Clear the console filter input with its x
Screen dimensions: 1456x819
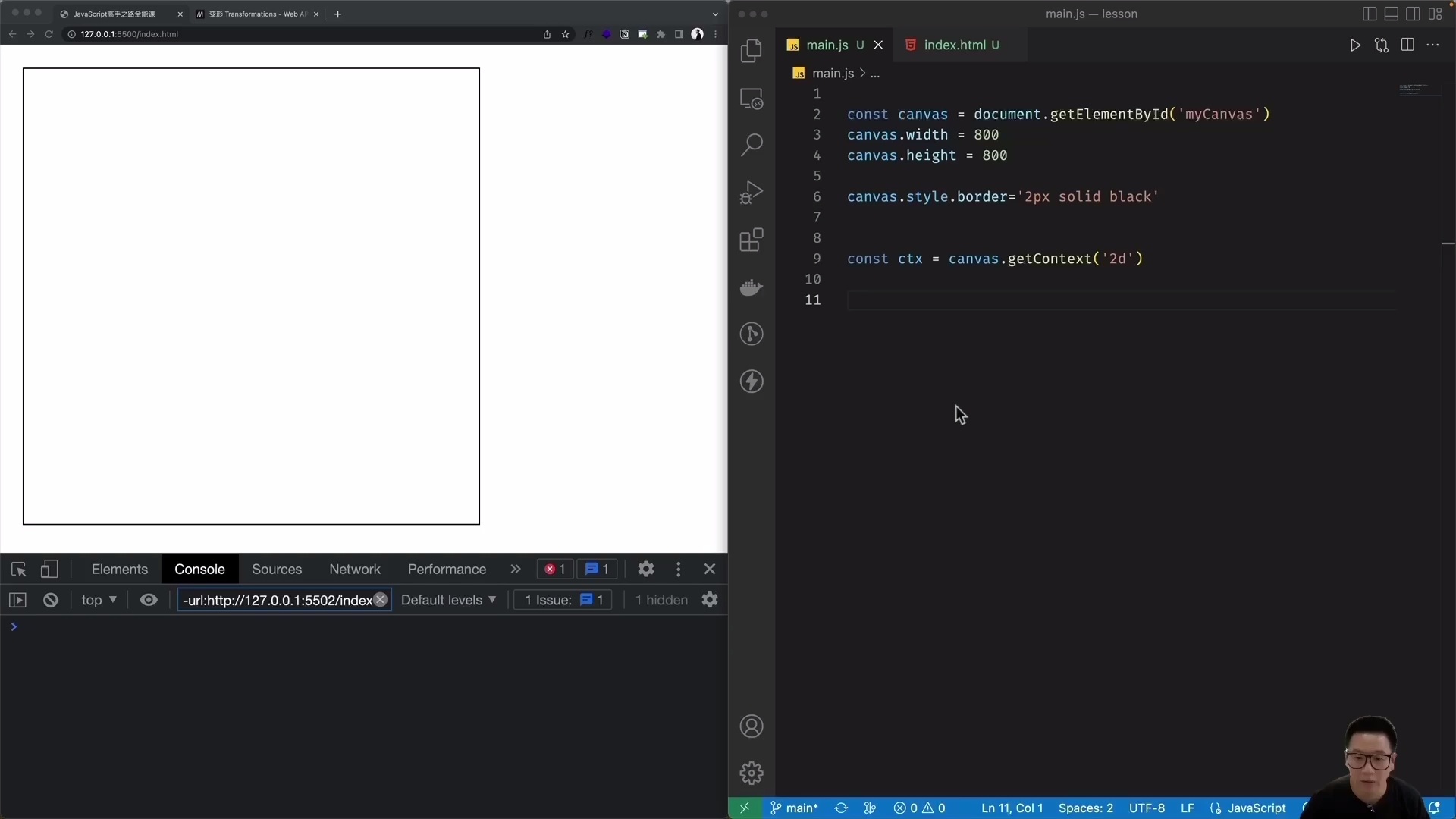click(x=381, y=599)
